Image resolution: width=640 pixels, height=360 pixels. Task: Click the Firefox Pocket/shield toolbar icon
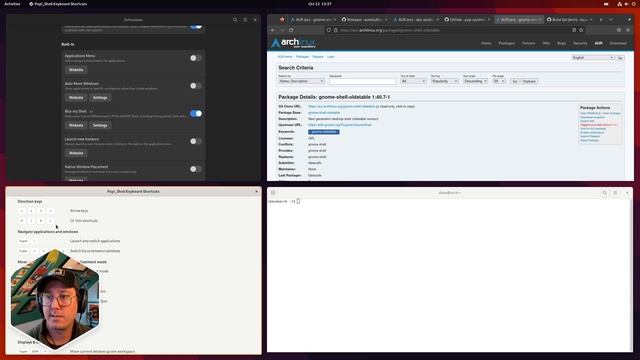tap(619, 30)
